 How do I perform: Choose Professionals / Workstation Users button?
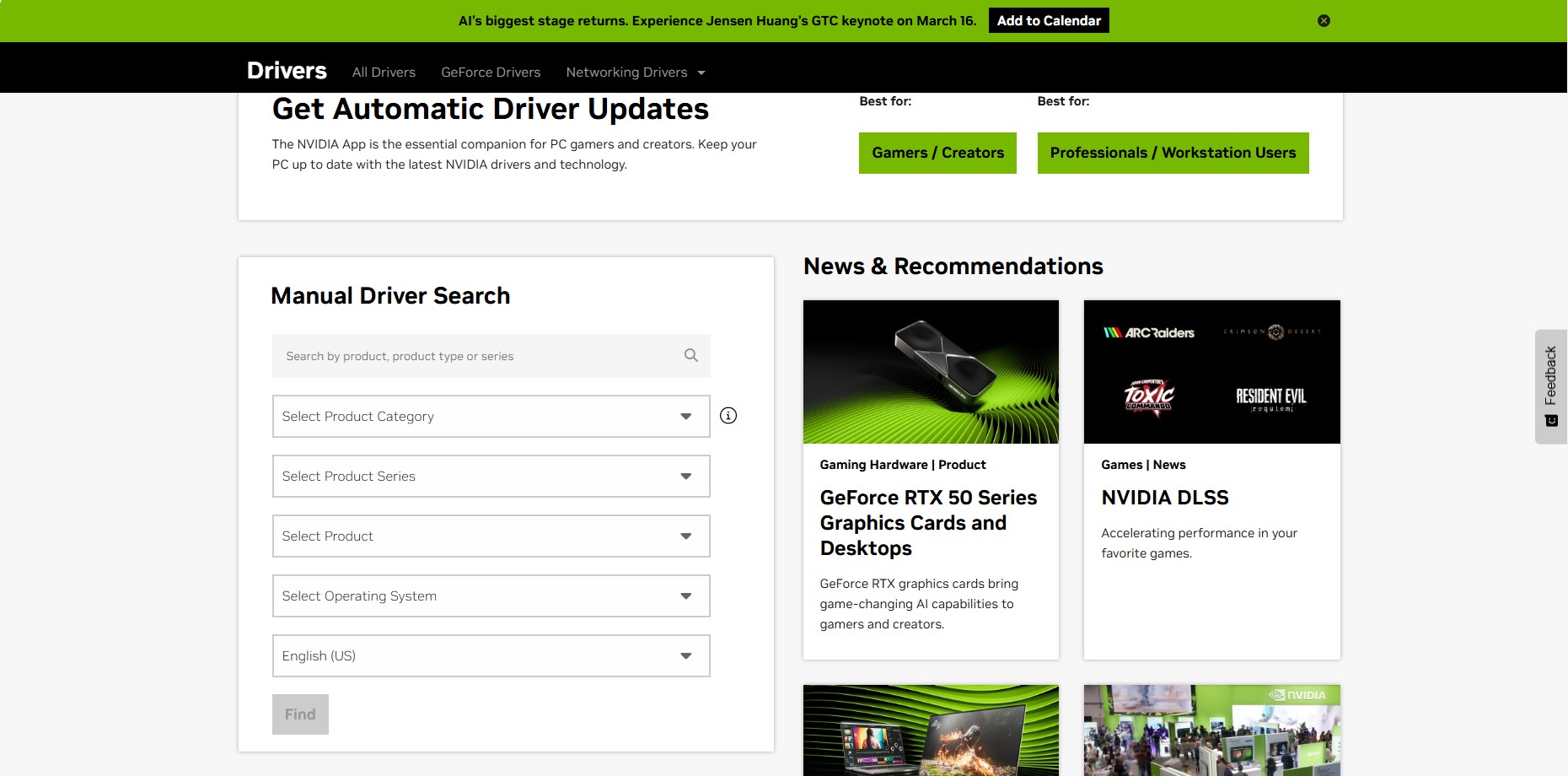(x=1173, y=153)
